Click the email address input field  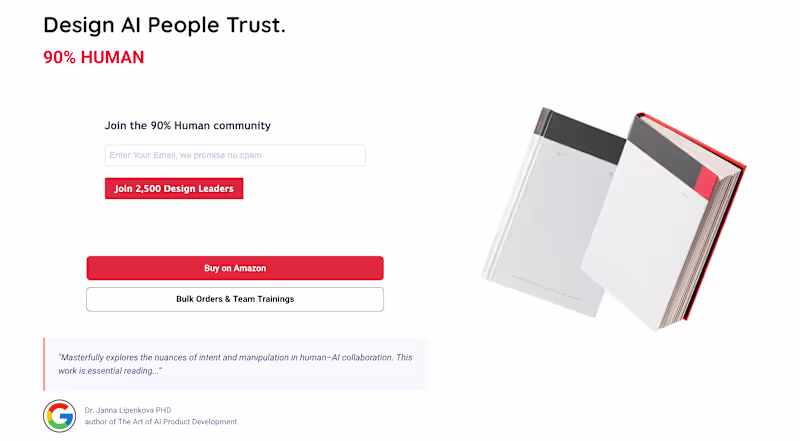(235, 155)
